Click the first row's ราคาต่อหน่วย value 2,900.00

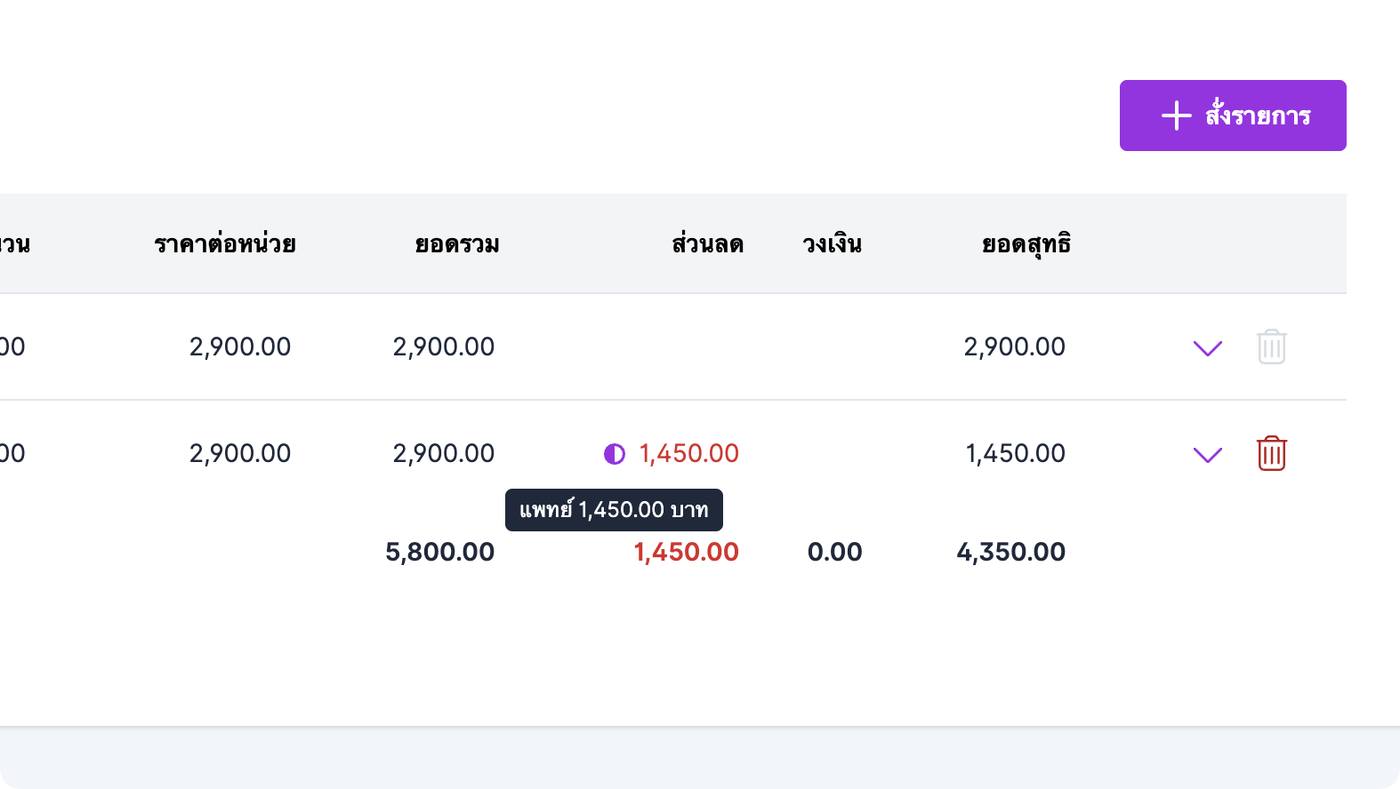click(x=240, y=347)
